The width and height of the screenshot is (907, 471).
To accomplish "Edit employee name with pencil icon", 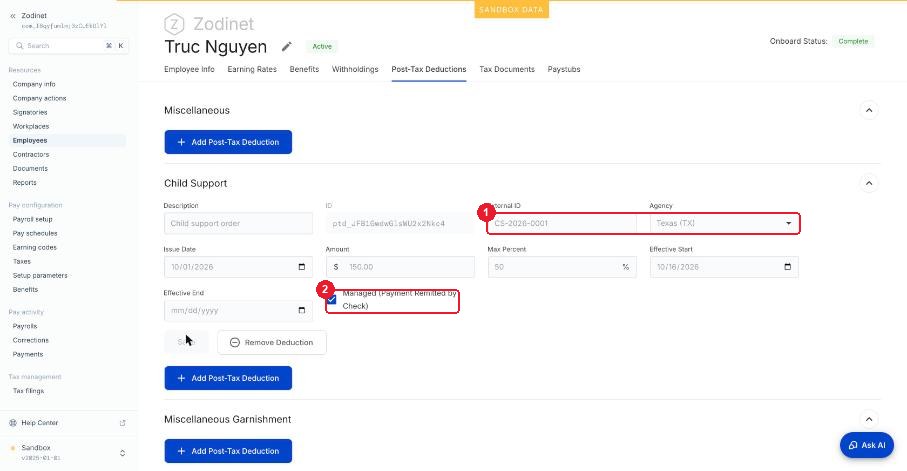I will click(286, 46).
